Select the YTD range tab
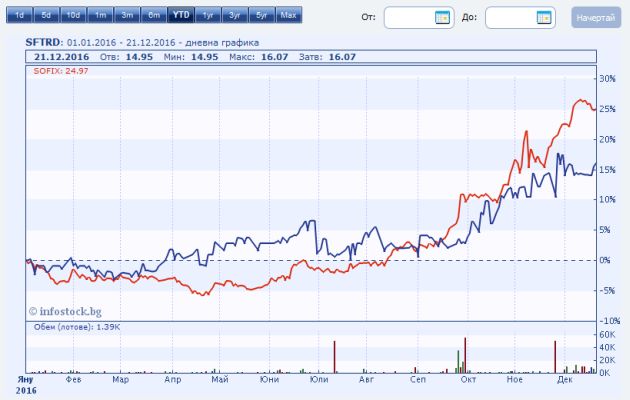This screenshot has width=630, height=400. [181, 15]
